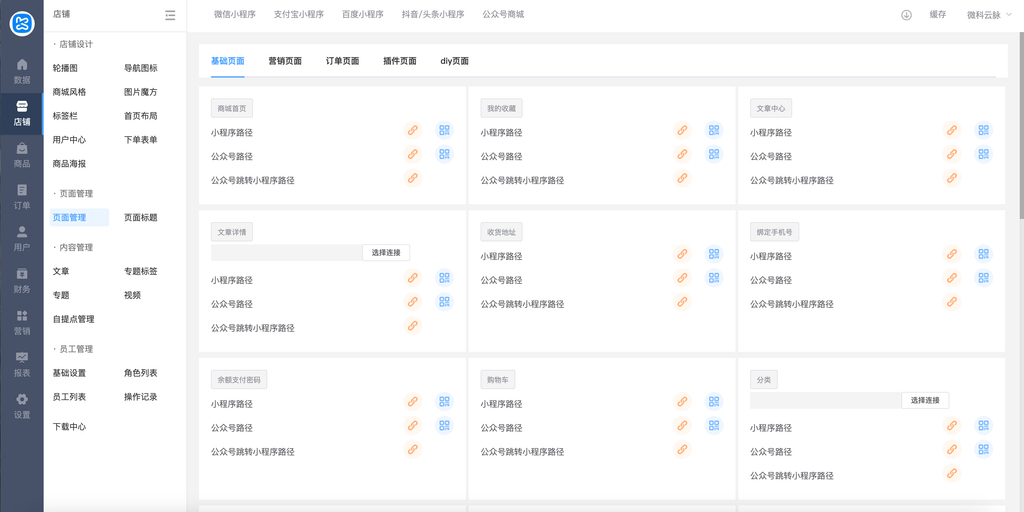Show QR code for 购物车 小程序路径
1024x512 pixels.
pos(714,402)
